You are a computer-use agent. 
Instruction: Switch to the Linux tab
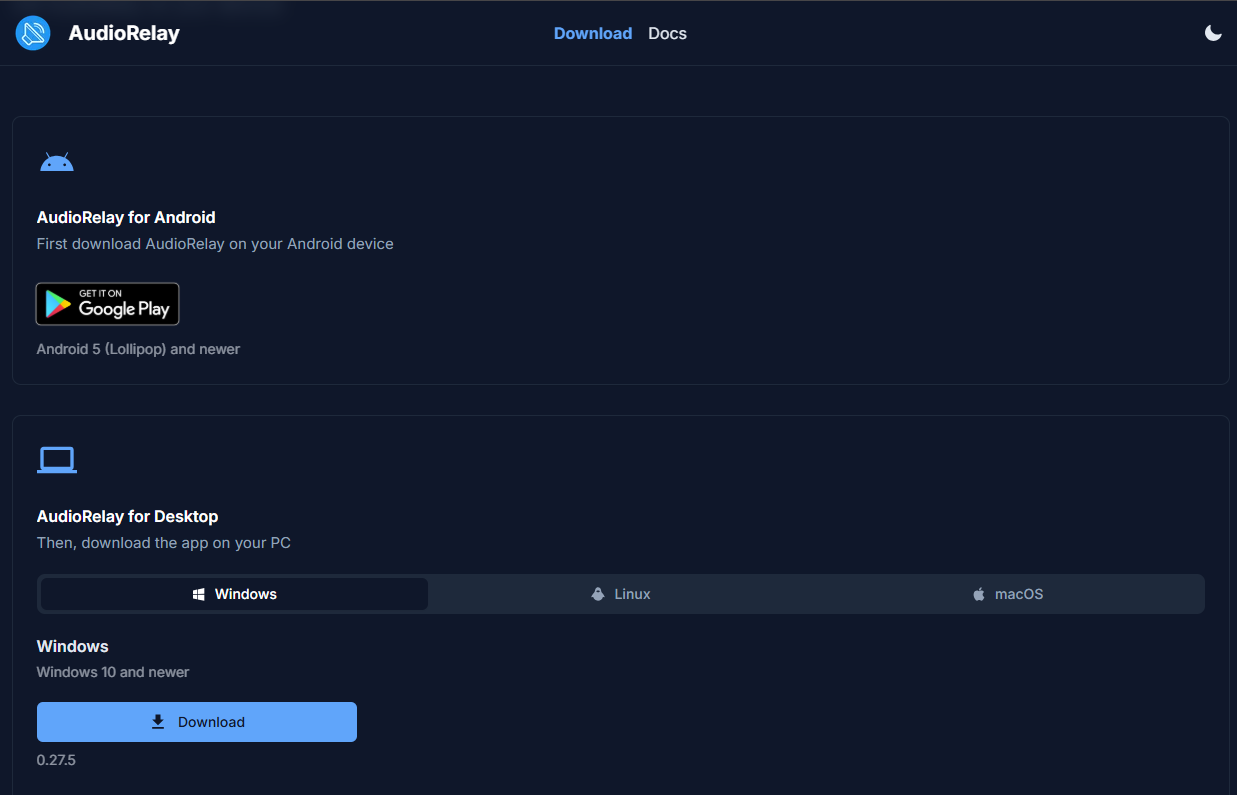[x=621, y=594]
